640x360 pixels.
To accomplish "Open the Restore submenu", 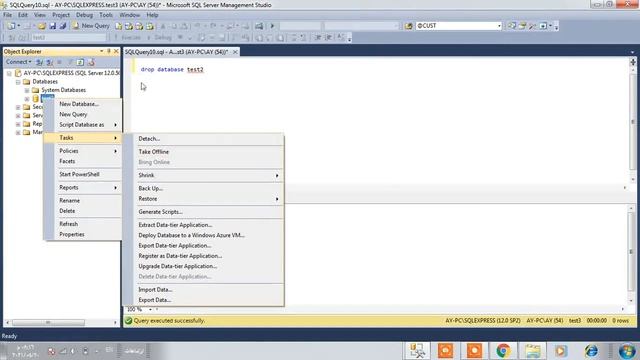I will [x=203, y=199].
